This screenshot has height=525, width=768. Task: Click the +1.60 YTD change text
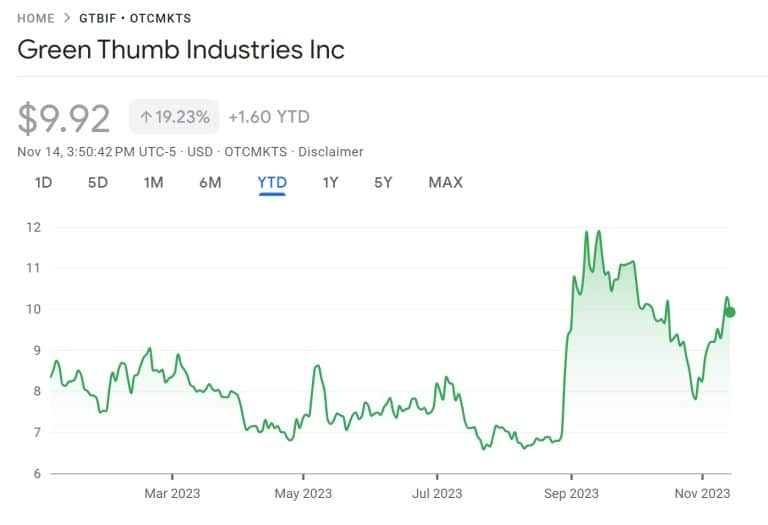pyautogui.click(x=269, y=117)
